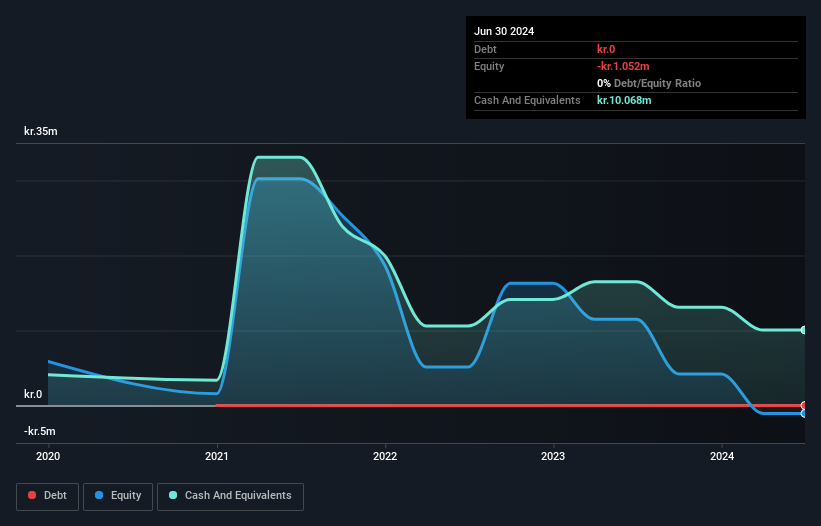
Task: Click the tooltip Debt row label
Action: pos(485,49)
